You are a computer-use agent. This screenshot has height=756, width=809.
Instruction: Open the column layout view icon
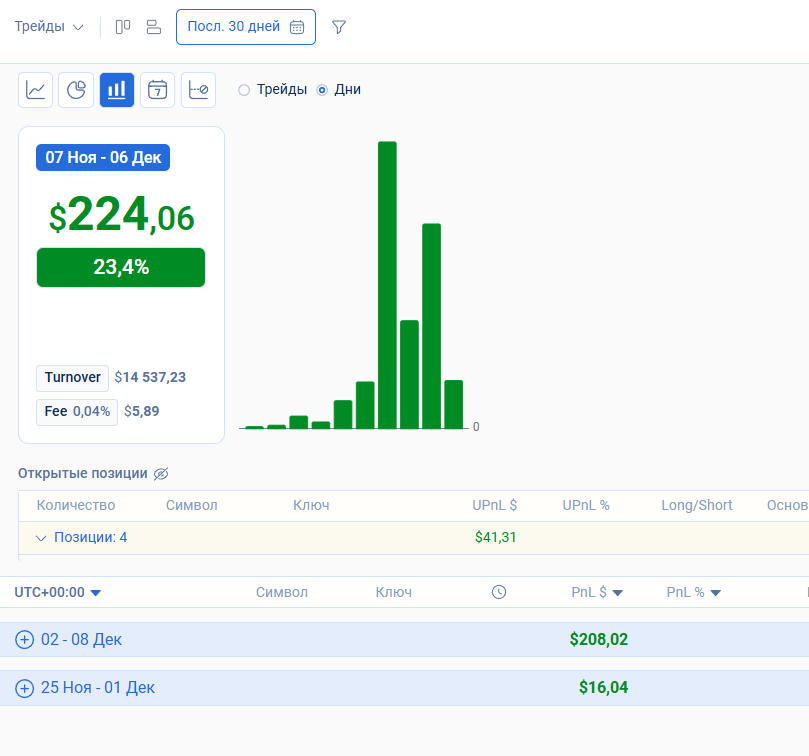(123, 27)
